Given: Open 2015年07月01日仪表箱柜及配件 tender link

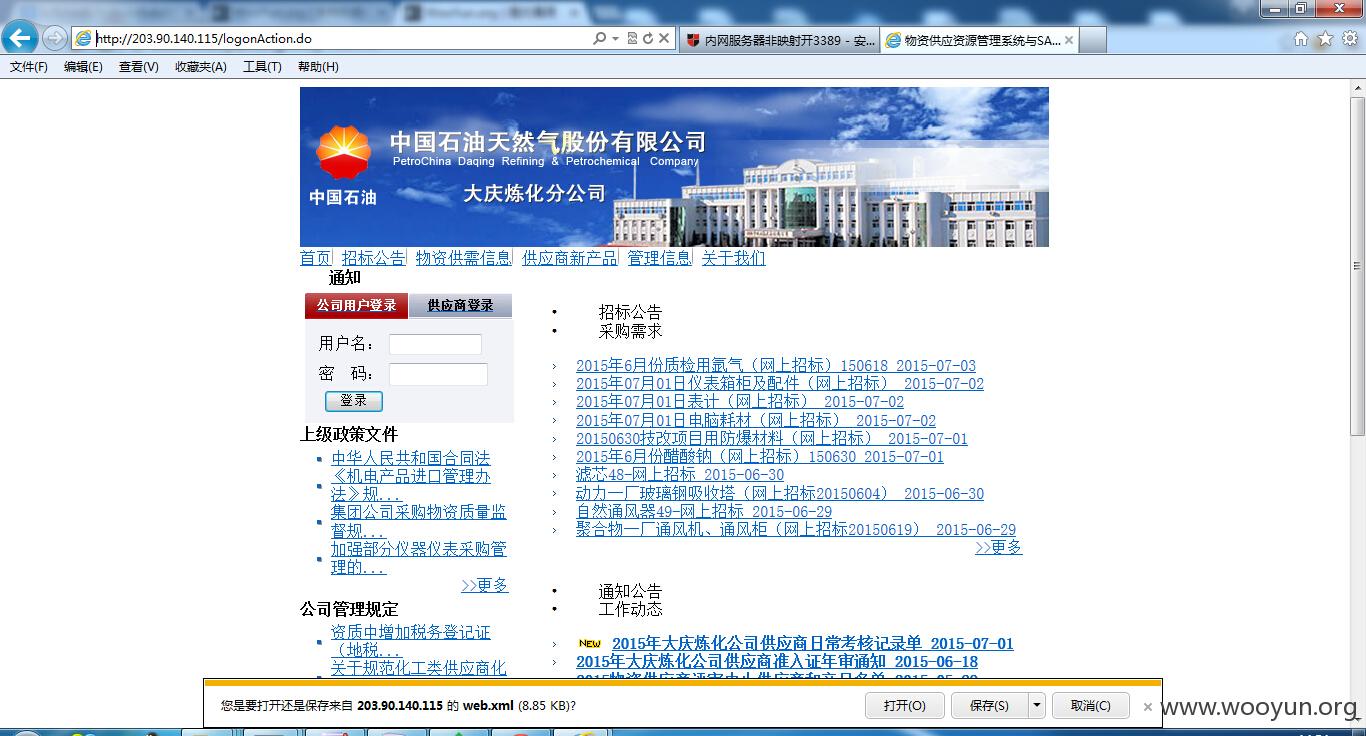Looking at the screenshot, I should pos(780,384).
